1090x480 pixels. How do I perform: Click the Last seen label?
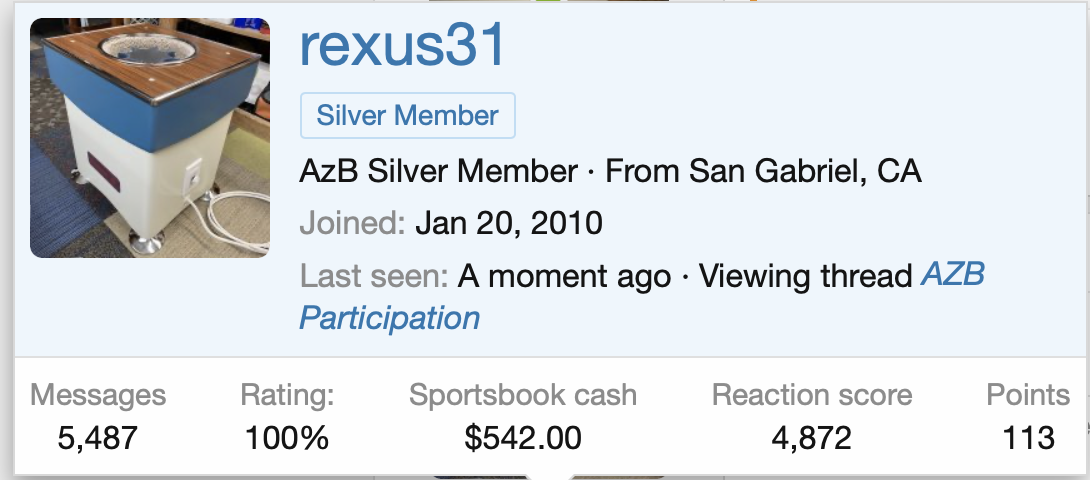click(374, 277)
